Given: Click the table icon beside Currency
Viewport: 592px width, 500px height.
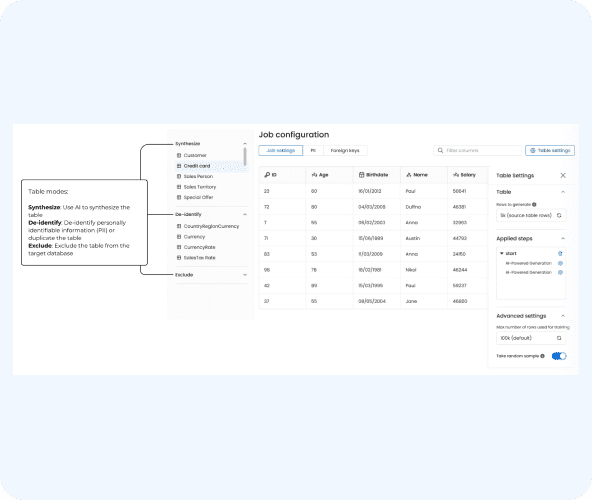Looking at the screenshot, I should pos(179,237).
